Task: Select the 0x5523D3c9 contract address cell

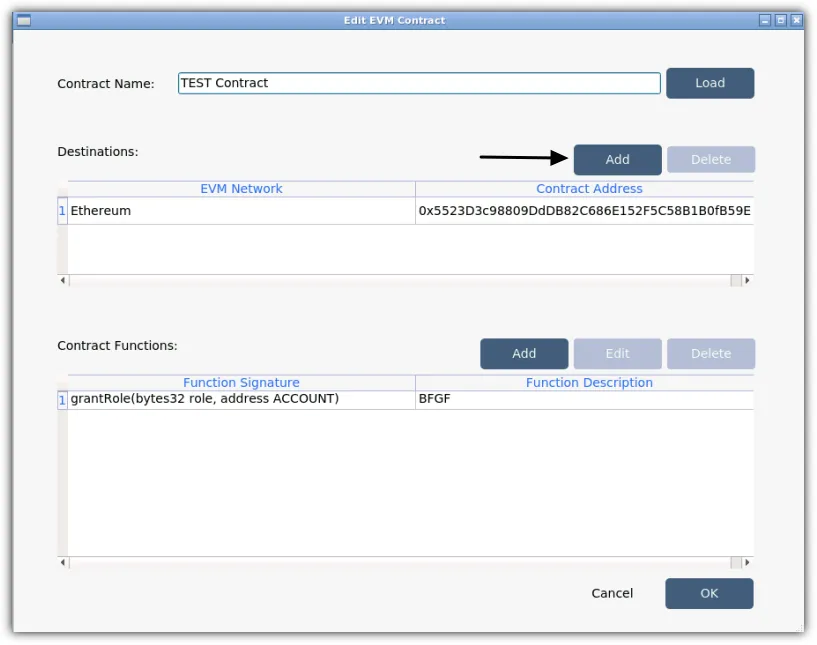Action: [585, 210]
